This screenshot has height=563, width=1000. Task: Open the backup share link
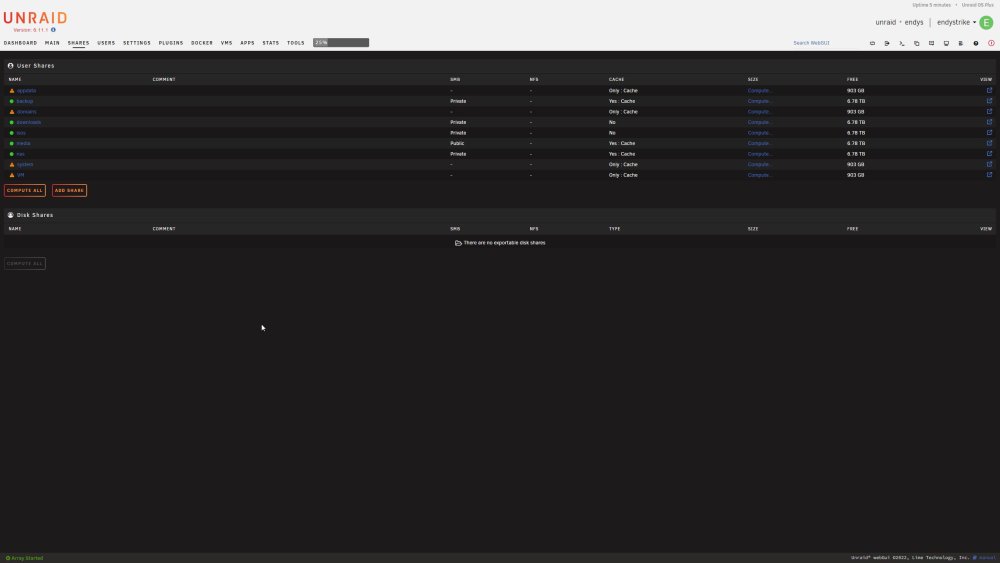[25, 101]
